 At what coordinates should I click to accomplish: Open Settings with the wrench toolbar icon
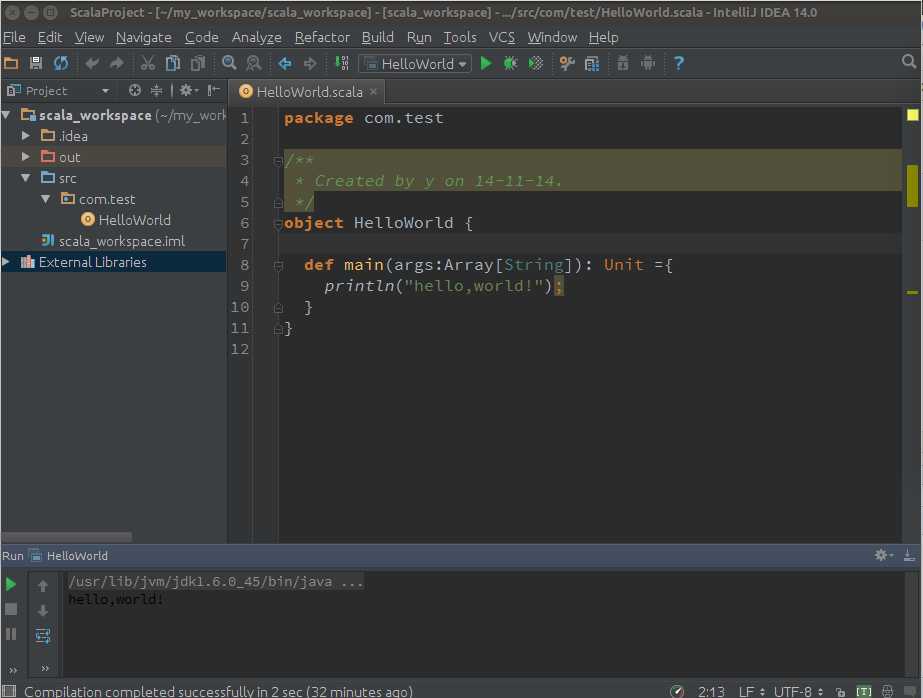(x=567, y=63)
